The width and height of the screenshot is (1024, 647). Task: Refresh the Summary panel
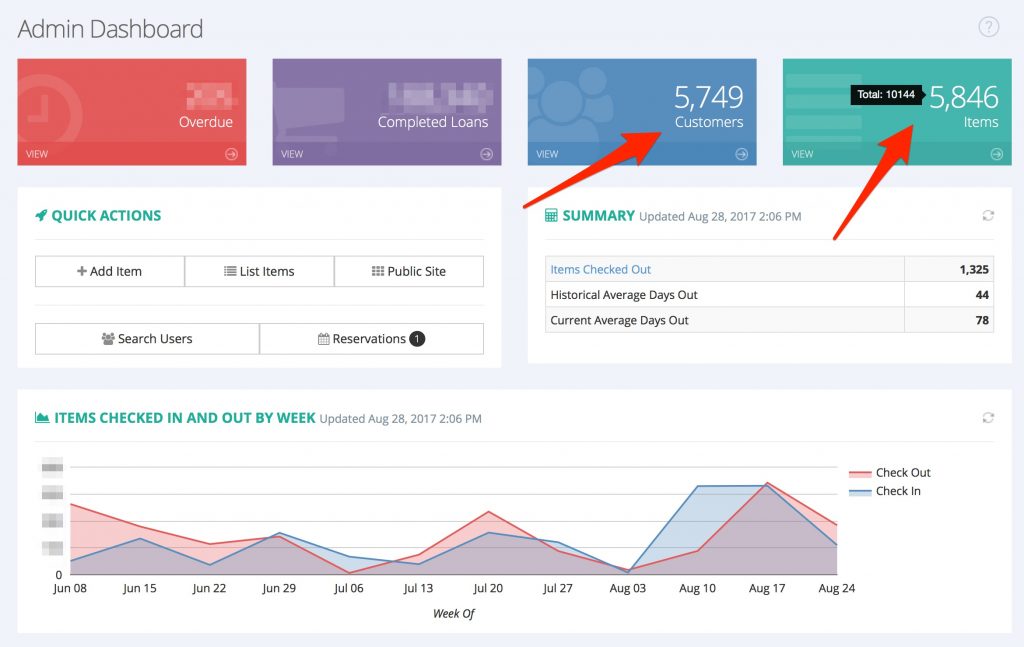tap(988, 216)
